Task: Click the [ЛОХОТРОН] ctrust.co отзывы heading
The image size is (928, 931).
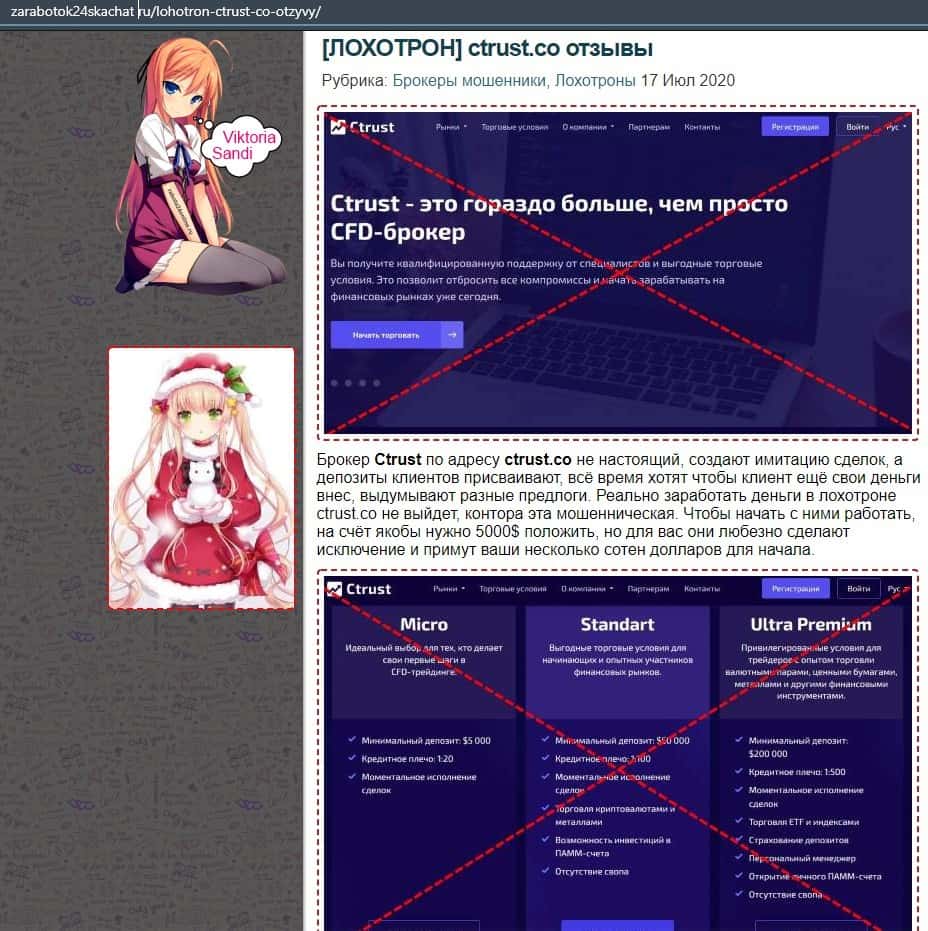Action: (x=487, y=49)
